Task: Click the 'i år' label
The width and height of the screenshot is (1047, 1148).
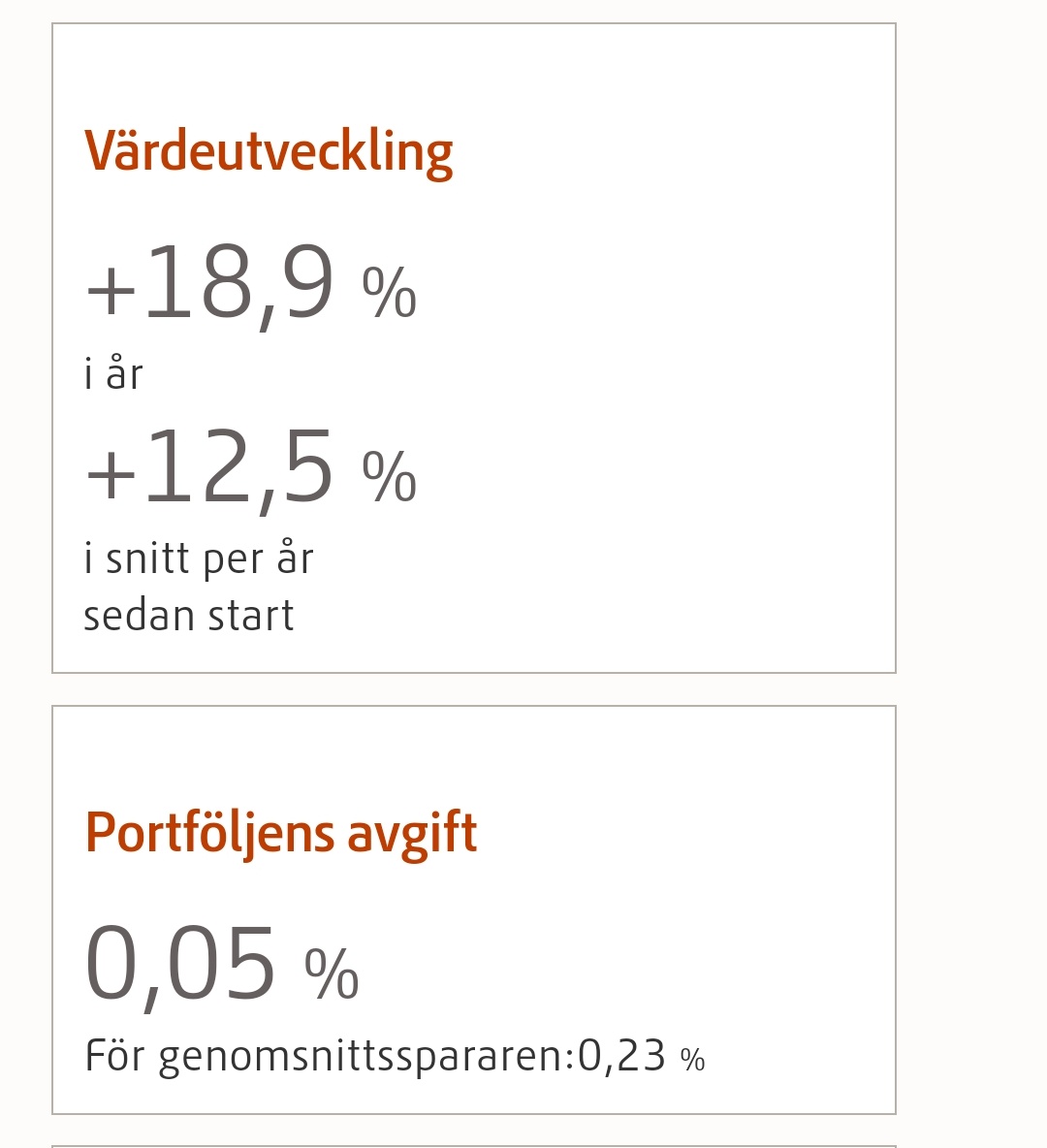Action: 113,373
